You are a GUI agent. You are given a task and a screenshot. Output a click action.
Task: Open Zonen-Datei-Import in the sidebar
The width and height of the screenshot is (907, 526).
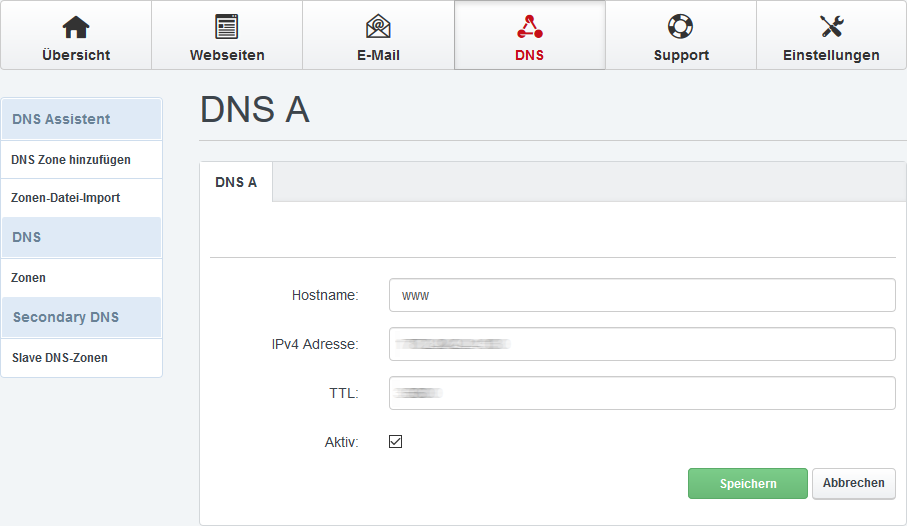(x=66, y=198)
